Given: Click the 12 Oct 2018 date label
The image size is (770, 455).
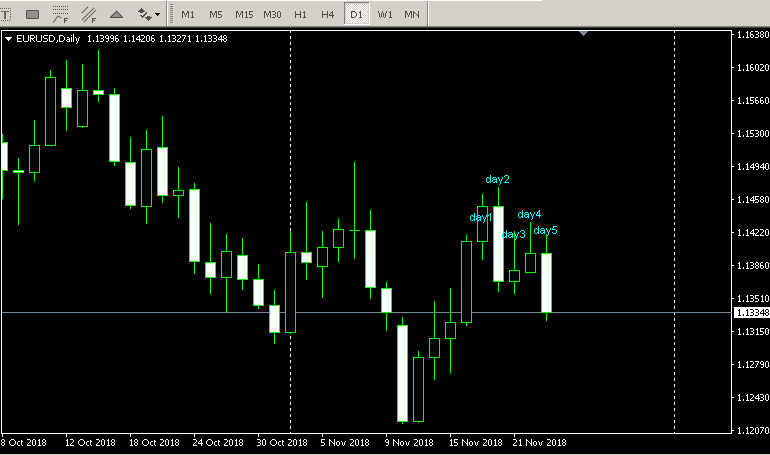Looking at the screenshot, I should click(x=90, y=443).
